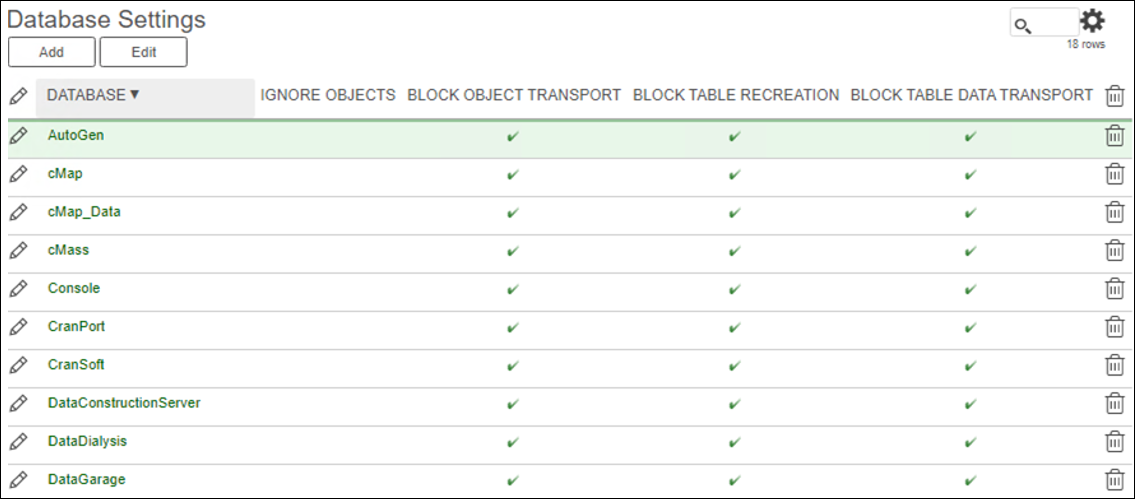This screenshot has width=1135, height=499.
Task: Click the pencil icon beside cMap_Data
Action: (x=19, y=212)
